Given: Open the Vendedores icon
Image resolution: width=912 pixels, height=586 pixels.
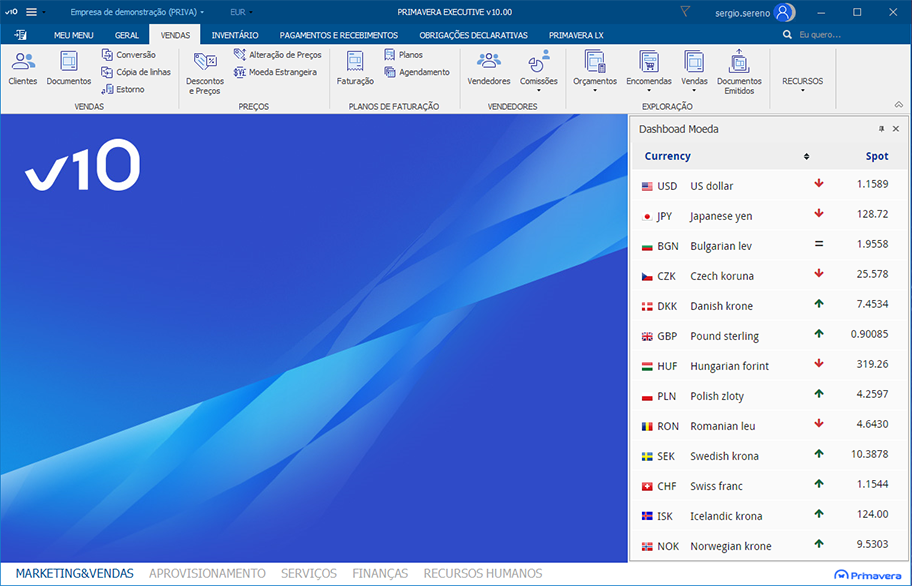Looking at the screenshot, I should [489, 69].
